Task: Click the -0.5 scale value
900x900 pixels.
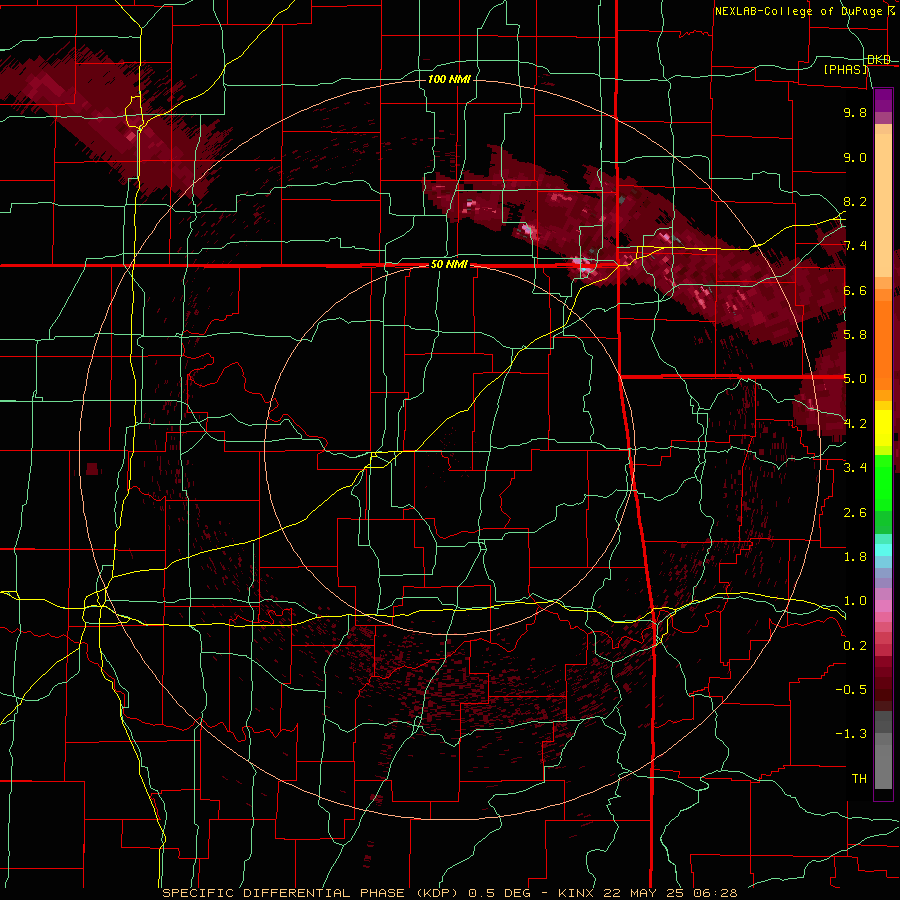Action: pos(851,690)
